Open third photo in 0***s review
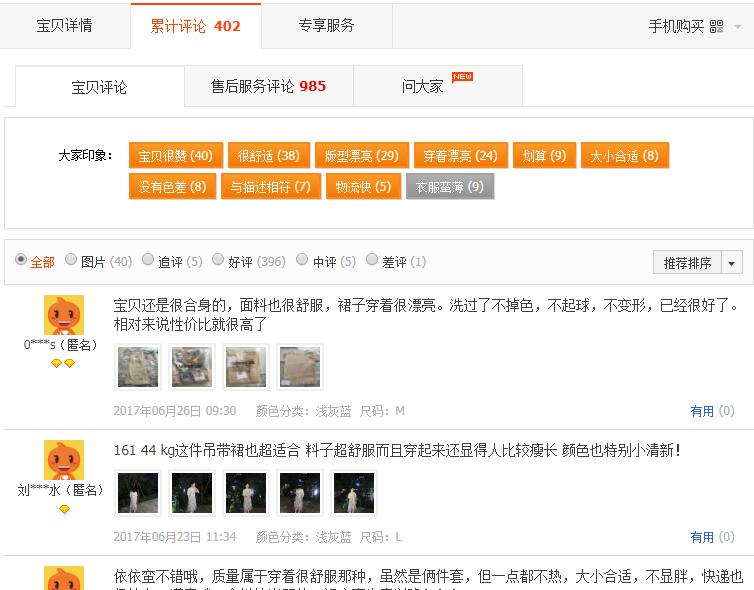This screenshot has height=590, width=754. [x=246, y=367]
